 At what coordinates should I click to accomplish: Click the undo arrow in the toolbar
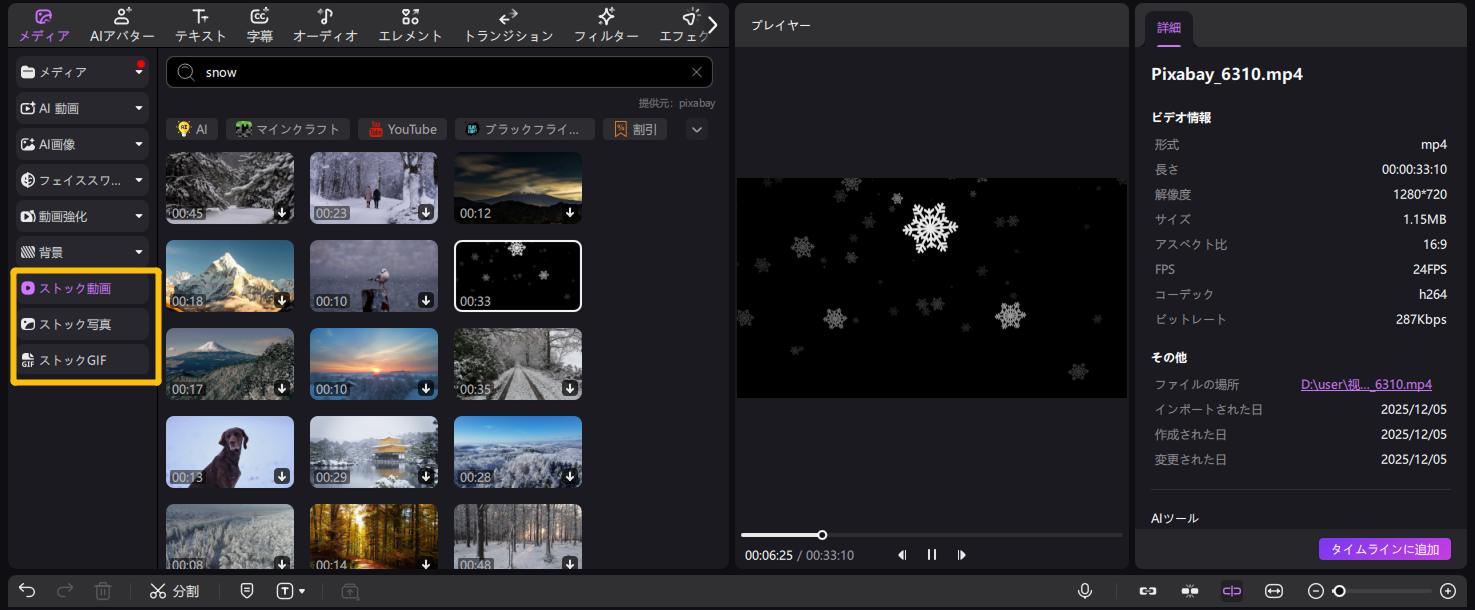point(28,591)
